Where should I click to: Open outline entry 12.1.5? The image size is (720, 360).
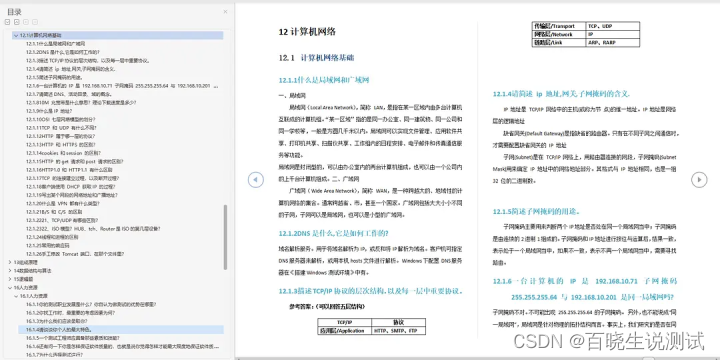[54, 77]
